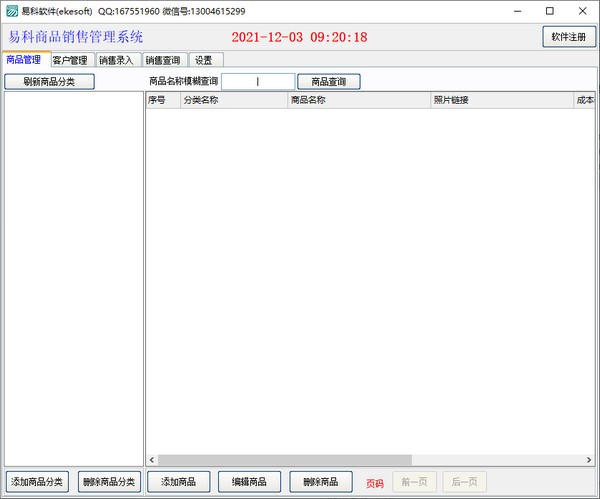600x499 pixels.
Task: Focus the 商品名称模糊查询 search field
Action: pos(258,82)
